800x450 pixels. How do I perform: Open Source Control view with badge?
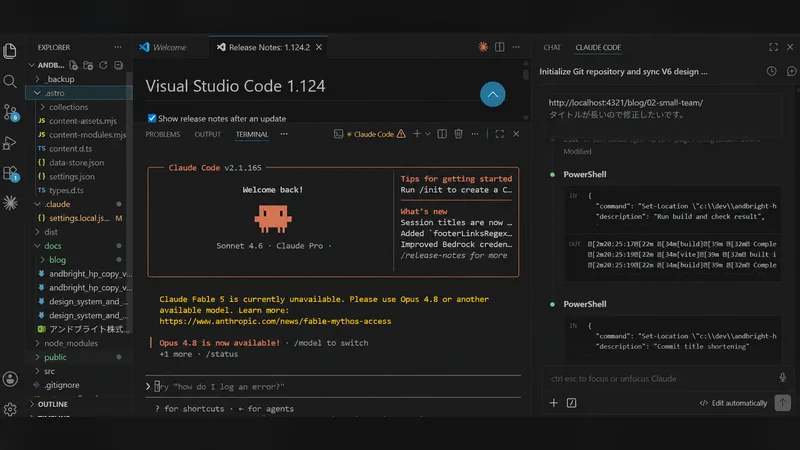click(11, 112)
